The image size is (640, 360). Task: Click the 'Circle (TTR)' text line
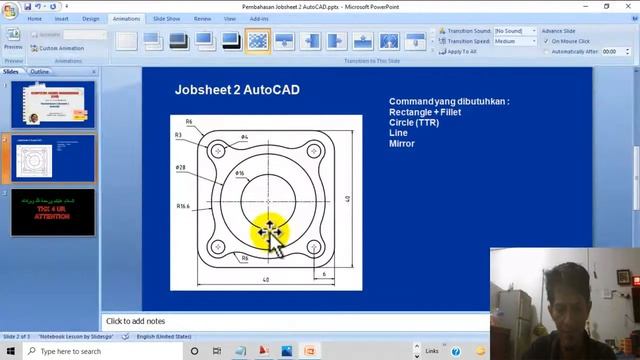click(414, 122)
